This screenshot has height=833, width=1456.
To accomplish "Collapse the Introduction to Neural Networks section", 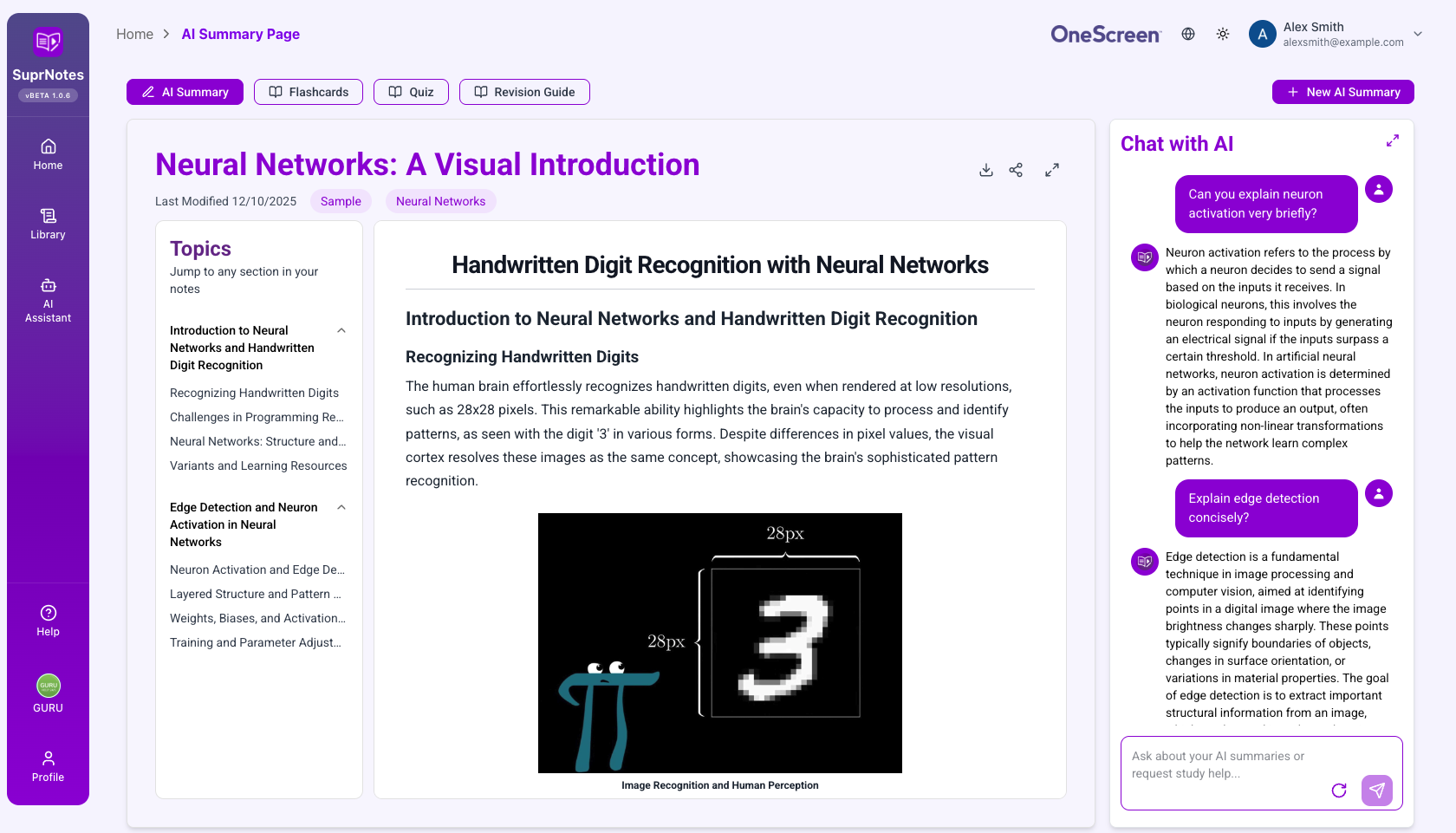I will pos(341,330).
